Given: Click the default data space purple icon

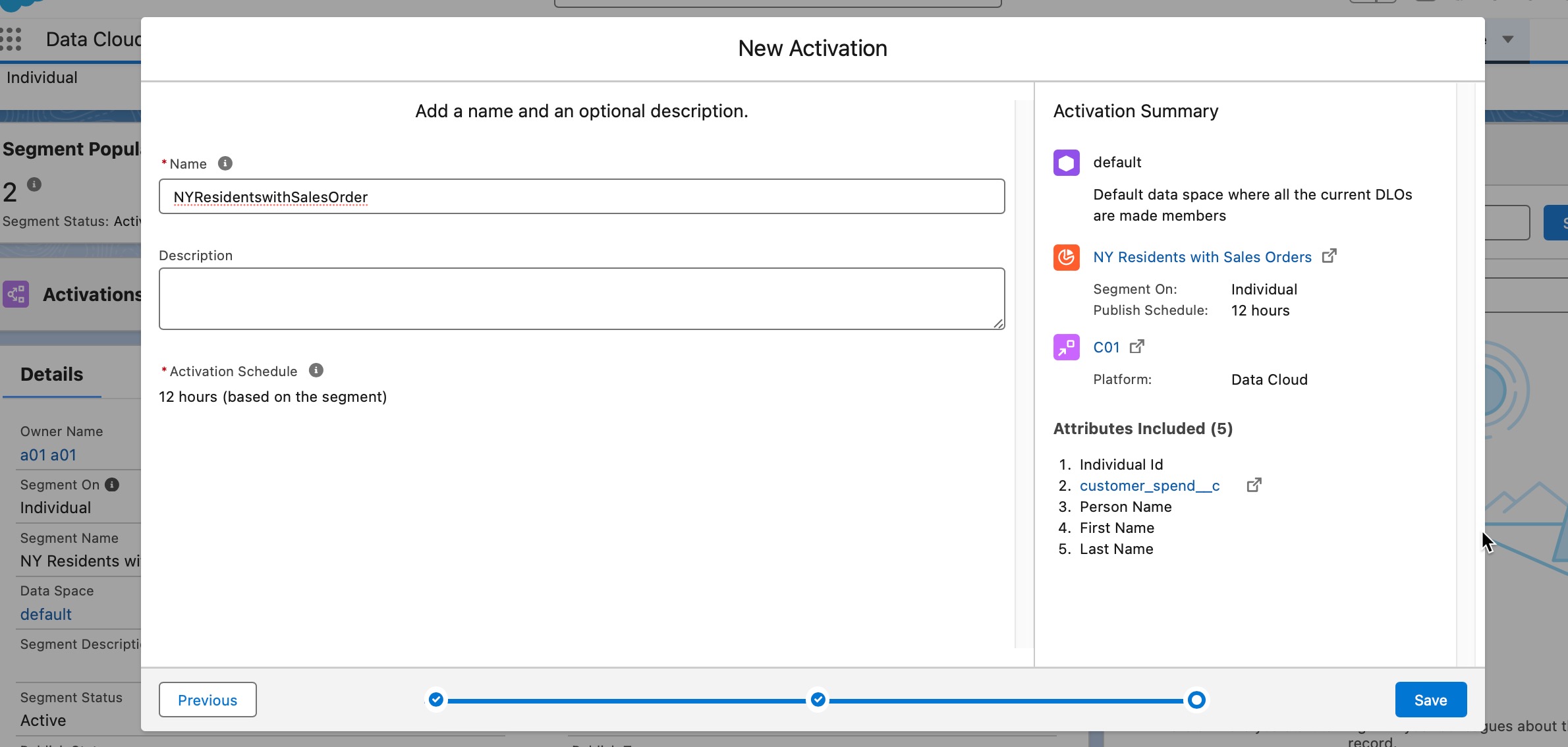Looking at the screenshot, I should [1066, 163].
